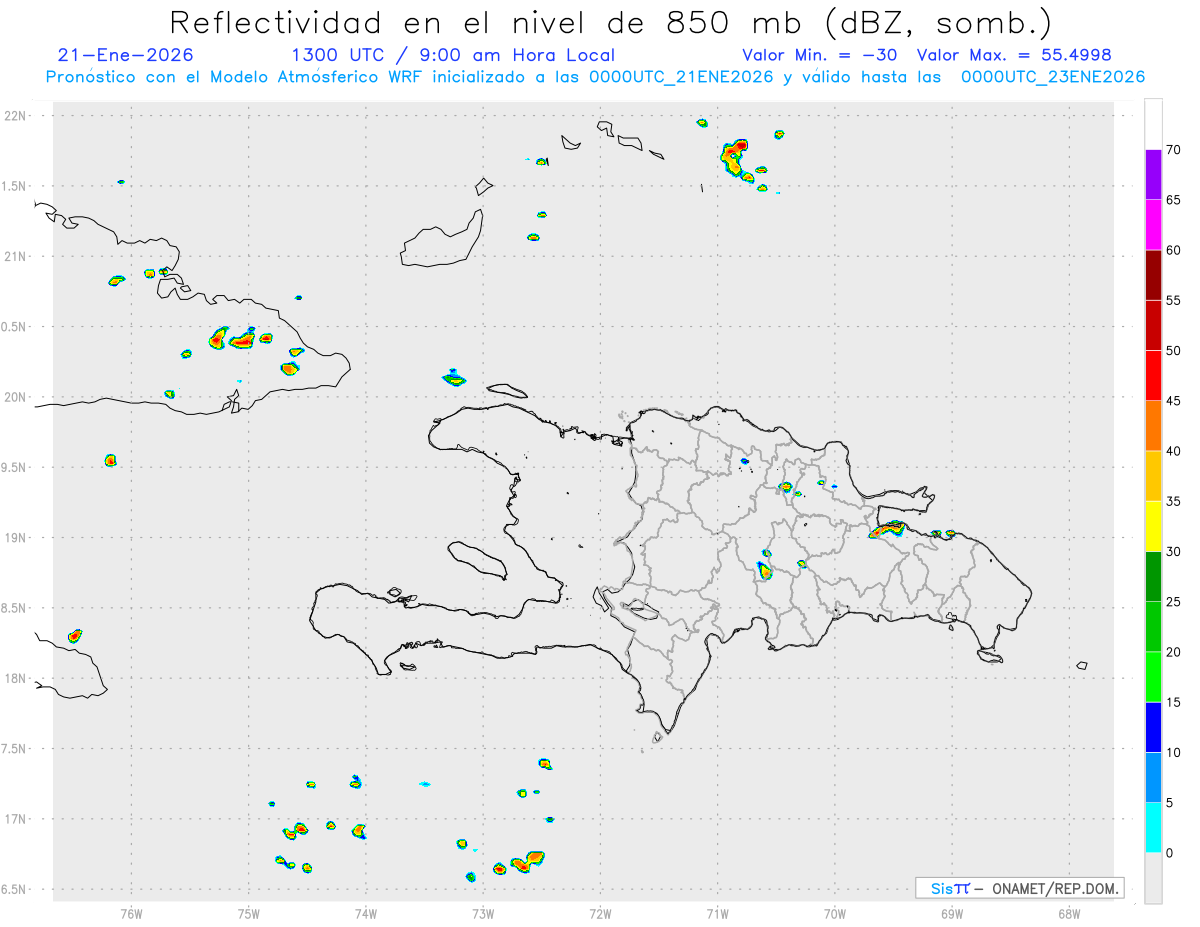
Task: Click the '22N' latitude axis label
Action: click(x=17, y=116)
